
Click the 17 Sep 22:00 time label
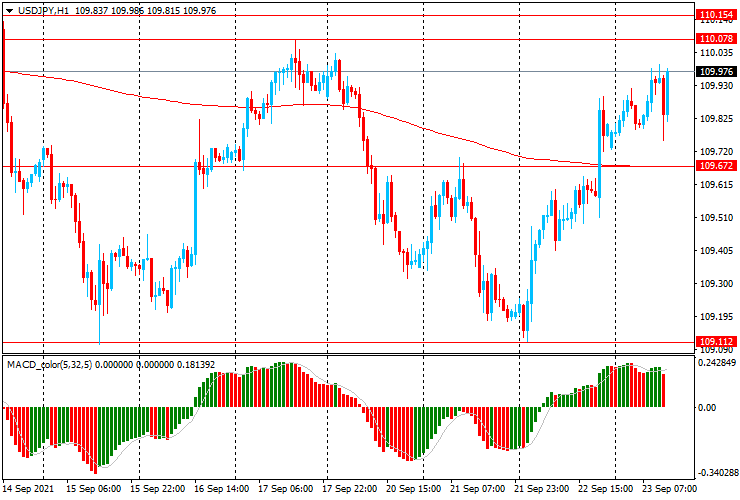(350, 488)
